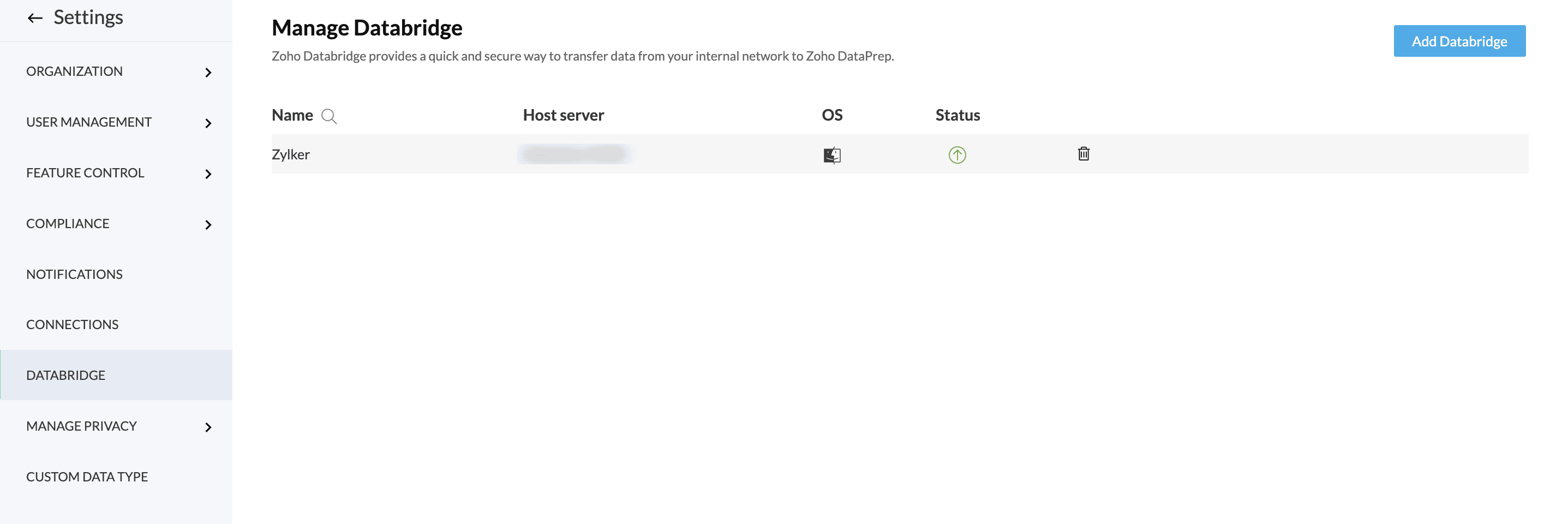Image resolution: width=1568 pixels, height=524 pixels.
Task: Open the Custom Data Type settings
Action: (x=87, y=477)
